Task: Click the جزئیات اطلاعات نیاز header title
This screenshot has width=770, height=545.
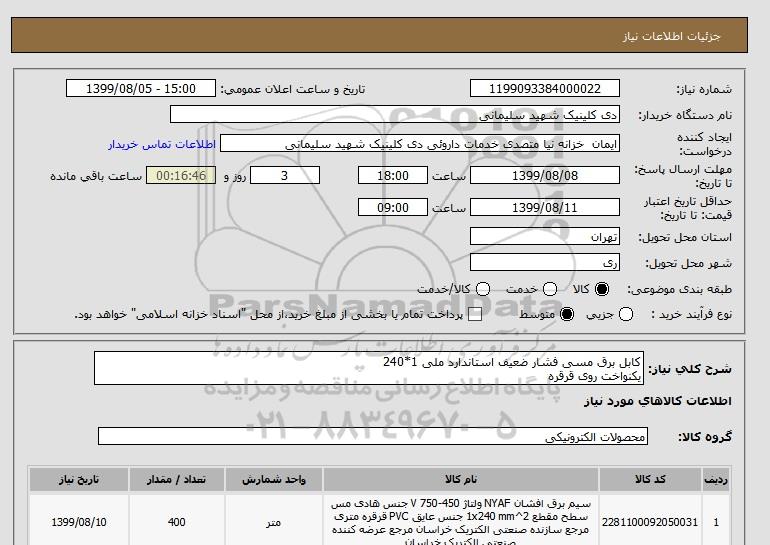Action: pyautogui.click(x=672, y=36)
